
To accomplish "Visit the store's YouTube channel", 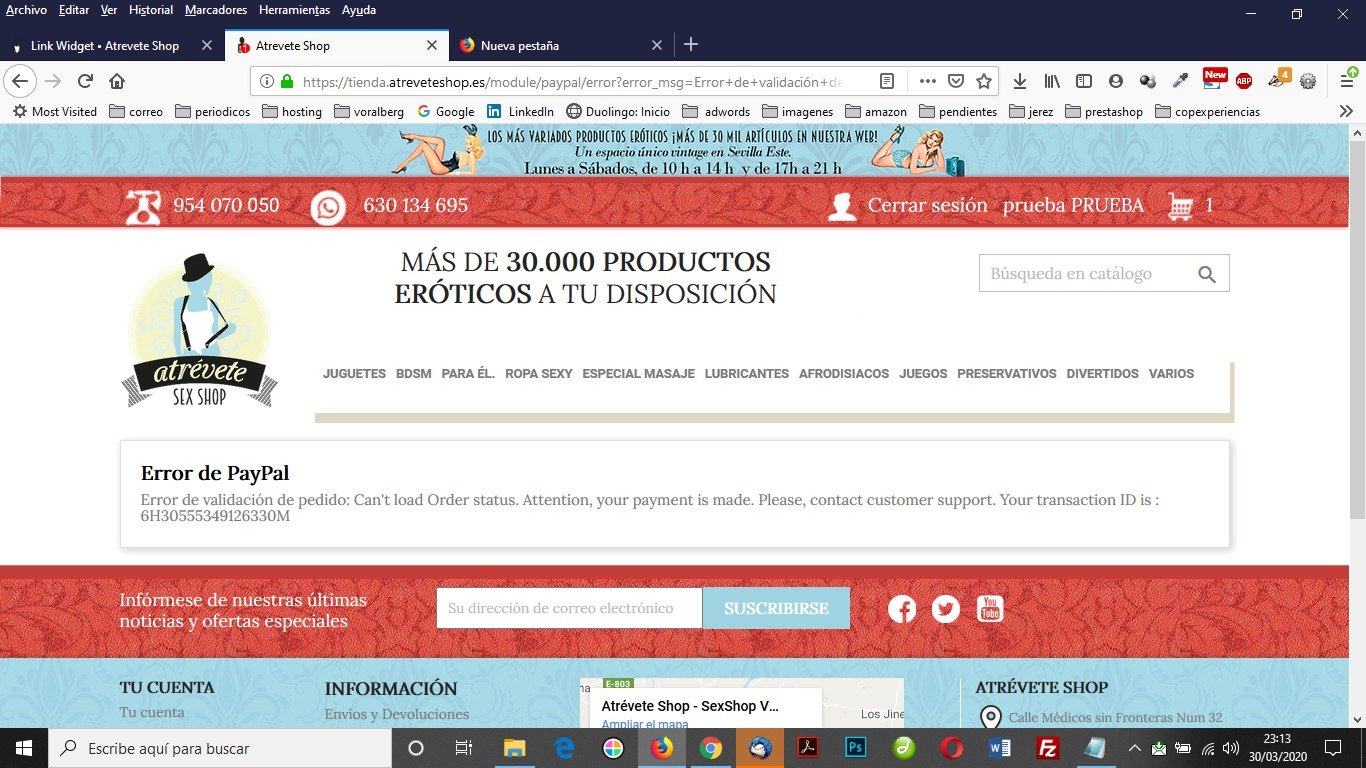I will (990, 609).
